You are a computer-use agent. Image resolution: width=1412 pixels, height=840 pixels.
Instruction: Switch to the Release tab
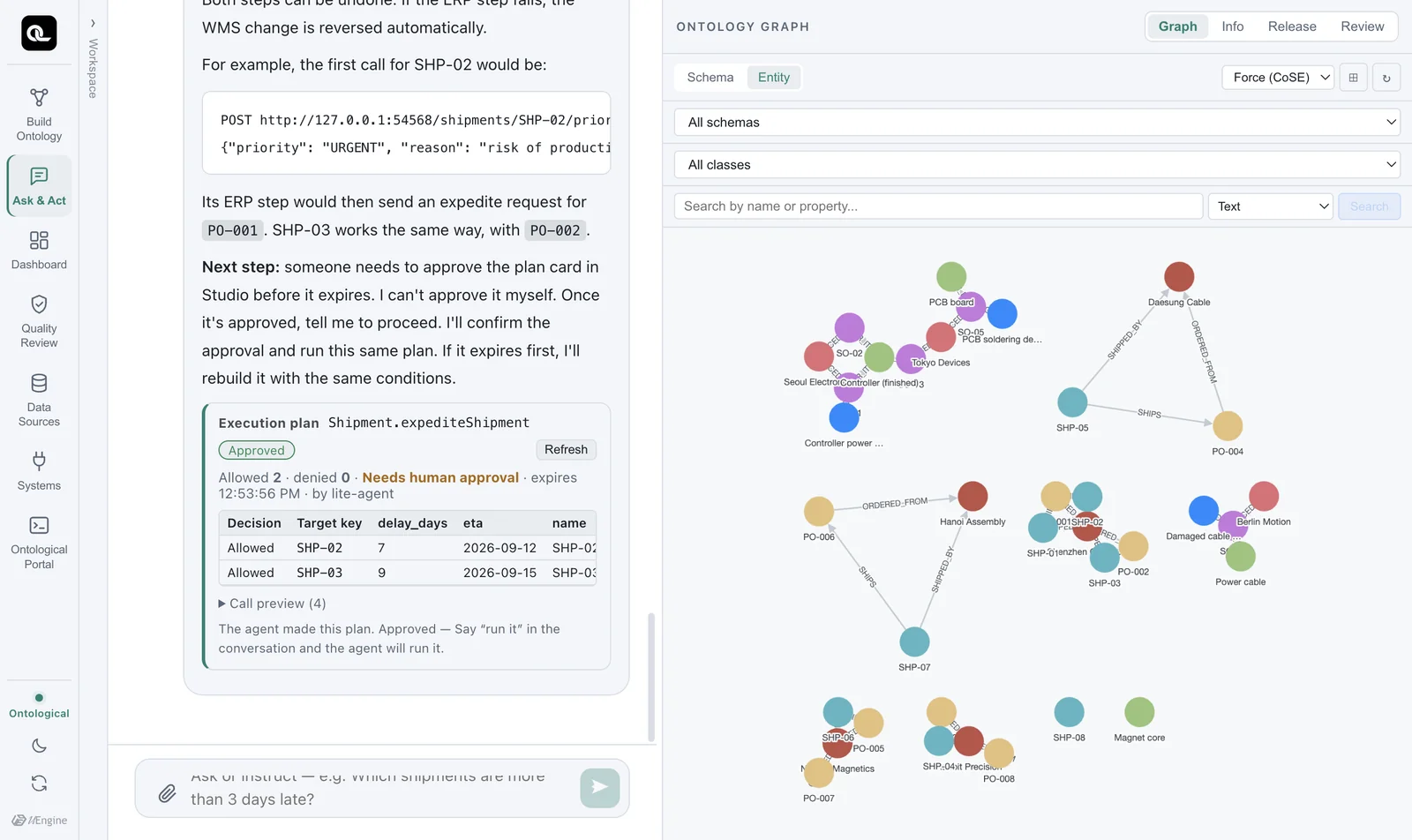coord(1292,26)
